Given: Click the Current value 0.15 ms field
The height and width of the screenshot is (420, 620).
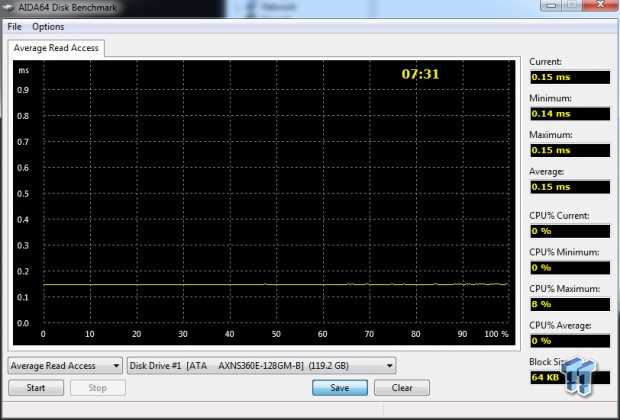Looking at the screenshot, I should click(570, 77).
